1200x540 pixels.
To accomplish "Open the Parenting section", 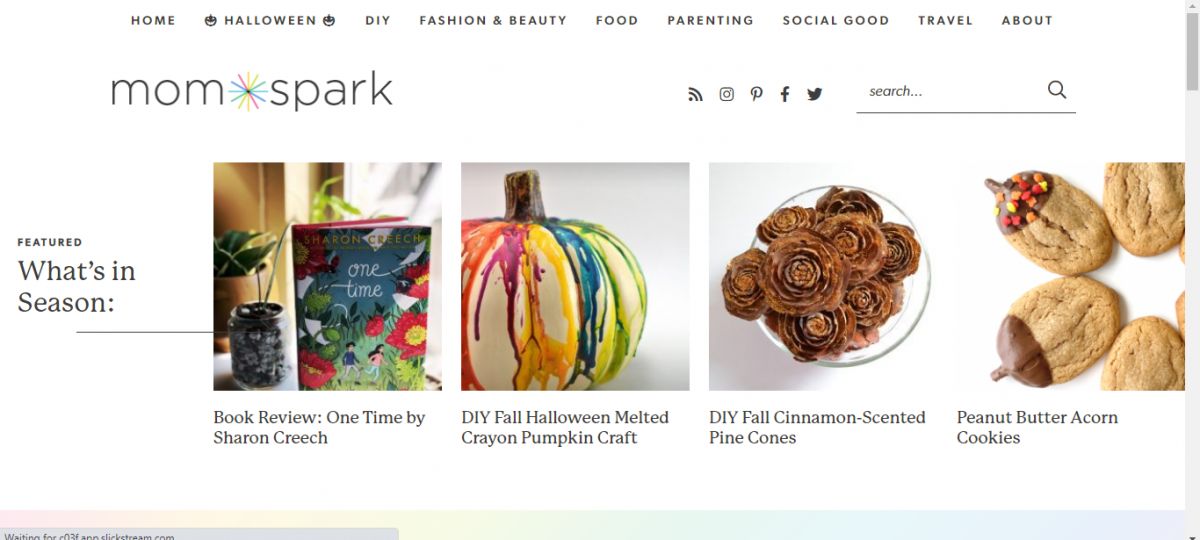I will [x=711, y=20].
